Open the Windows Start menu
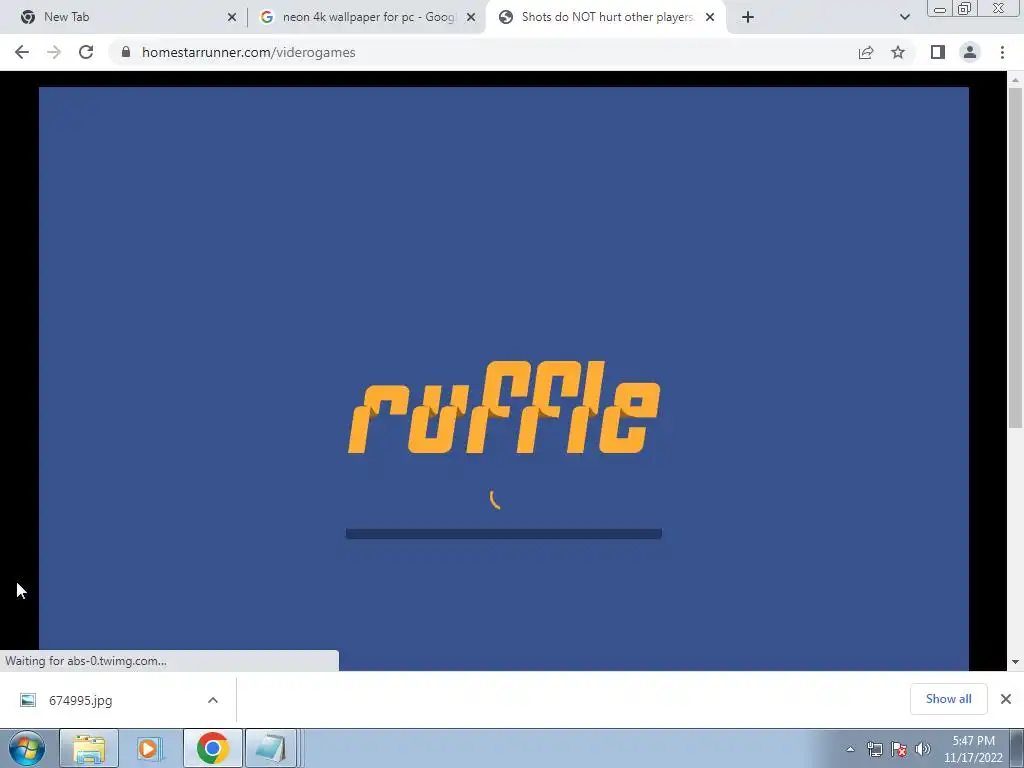 click(27, 748)
